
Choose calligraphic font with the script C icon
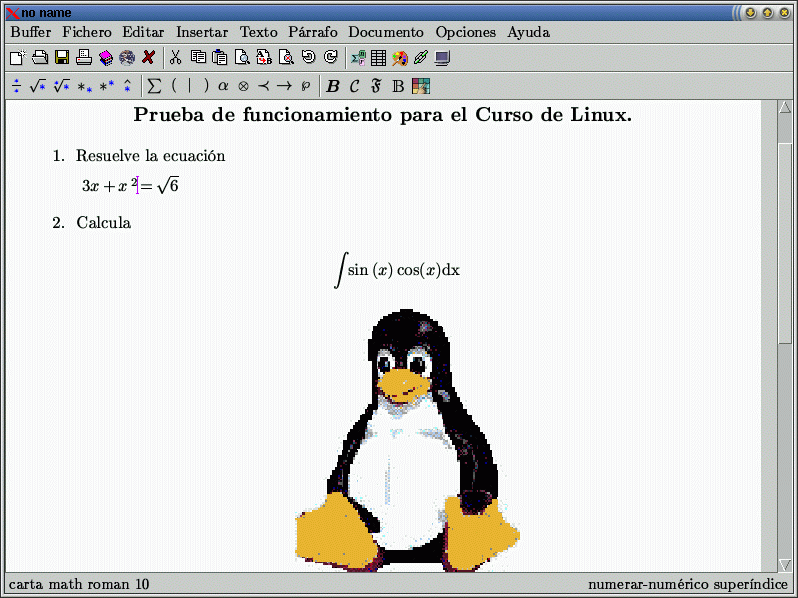click(x=354, y=87)
